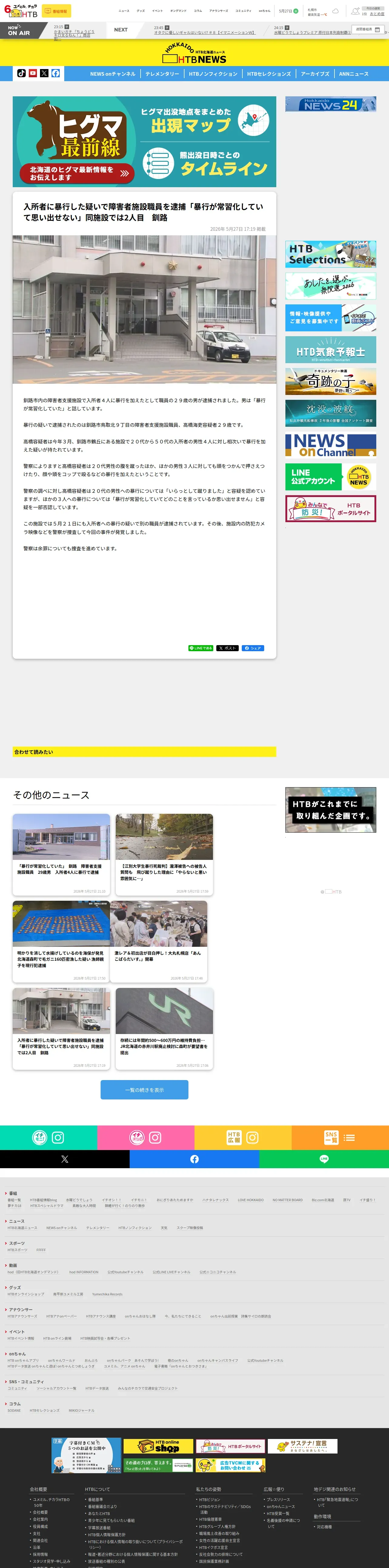389x1568 pixels.
Task: Open the 沈没の波紋 sidebar banner
Action: tap(331, 413)
